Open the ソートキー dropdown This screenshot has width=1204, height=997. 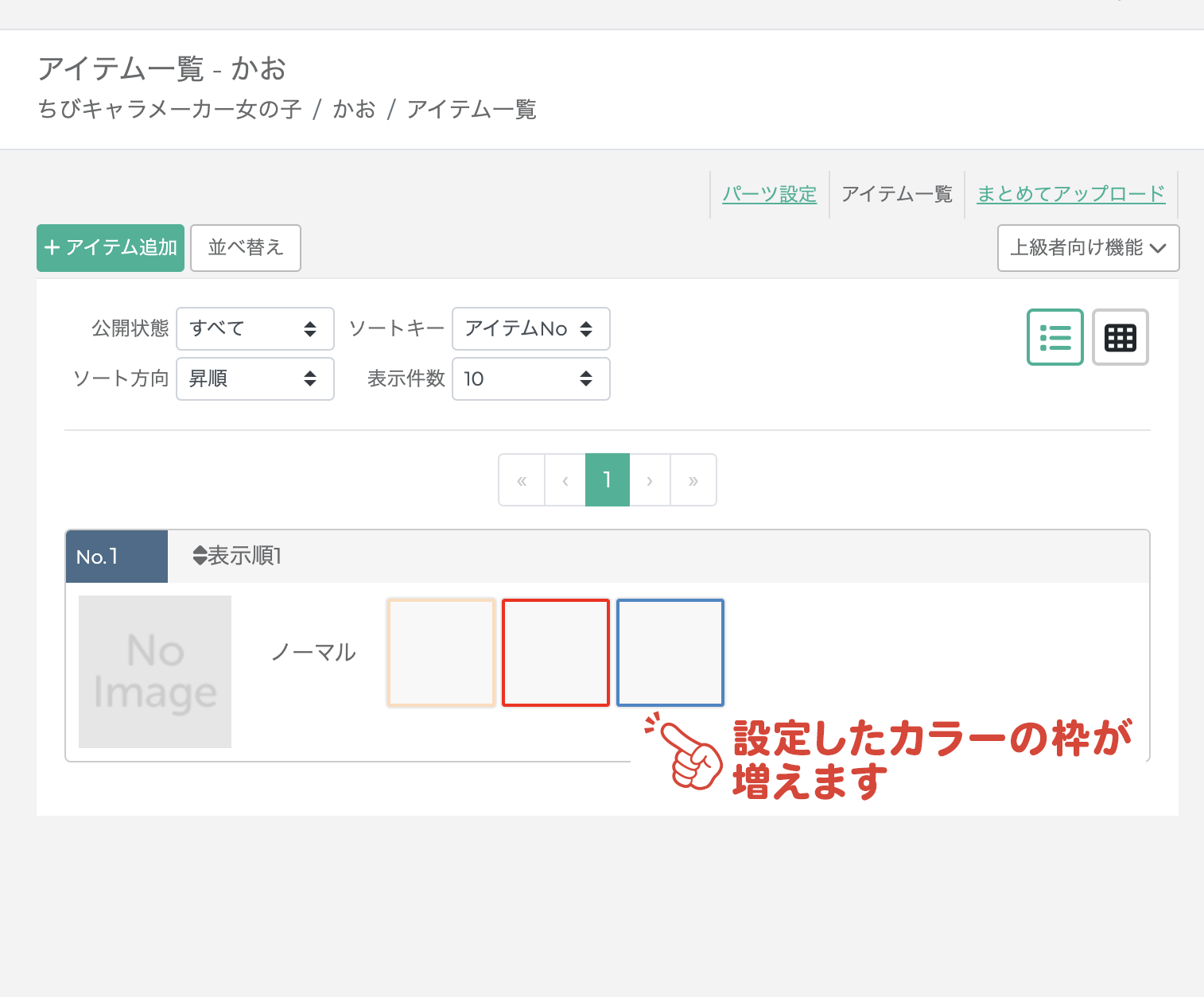(x=530, y=328)
